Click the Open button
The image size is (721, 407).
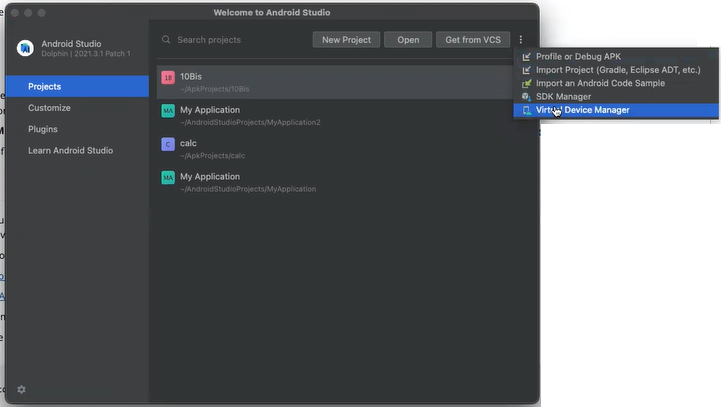tap(408, 40)
